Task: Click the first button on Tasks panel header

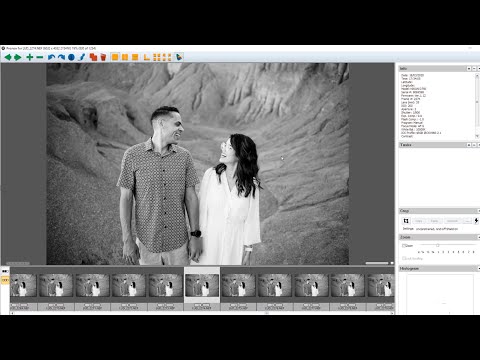Action: 469,145
